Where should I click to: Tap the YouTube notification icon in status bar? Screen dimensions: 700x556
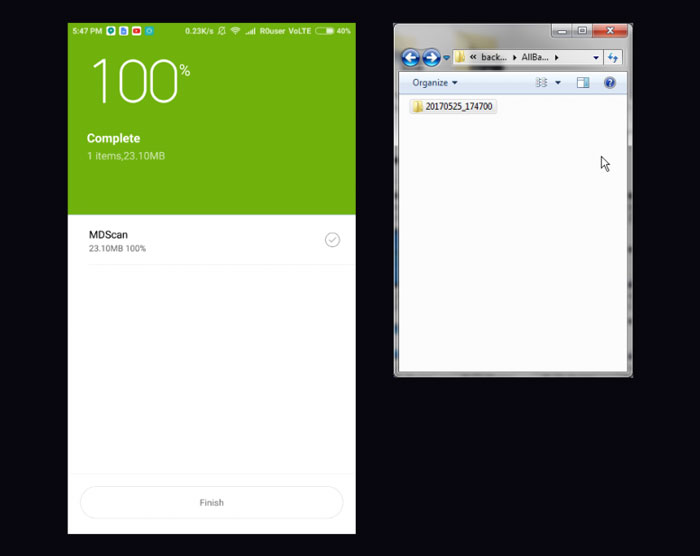click(136, 31)
